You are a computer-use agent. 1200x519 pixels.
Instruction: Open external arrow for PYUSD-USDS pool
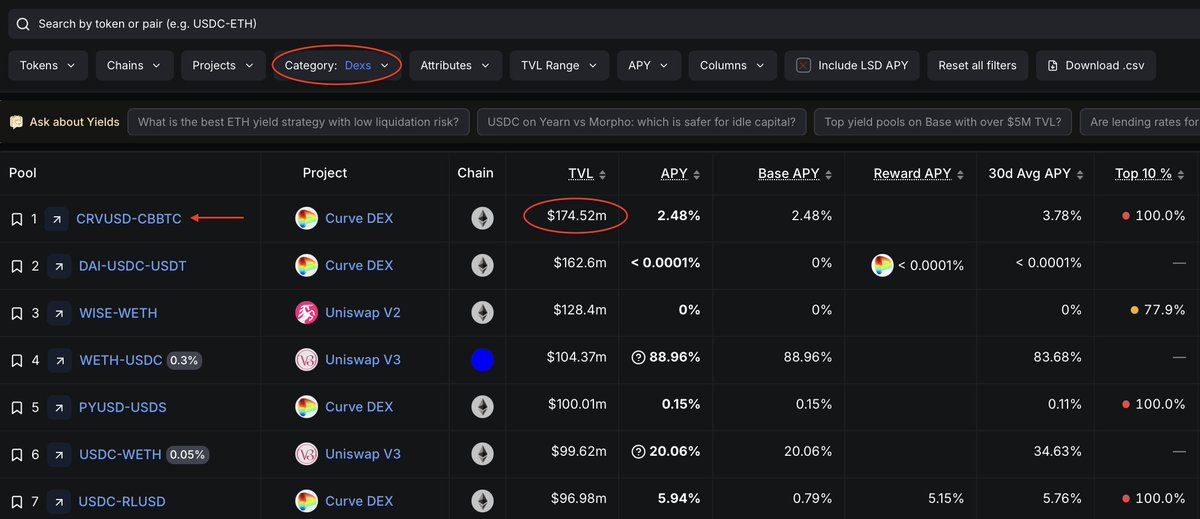(58, 407)
